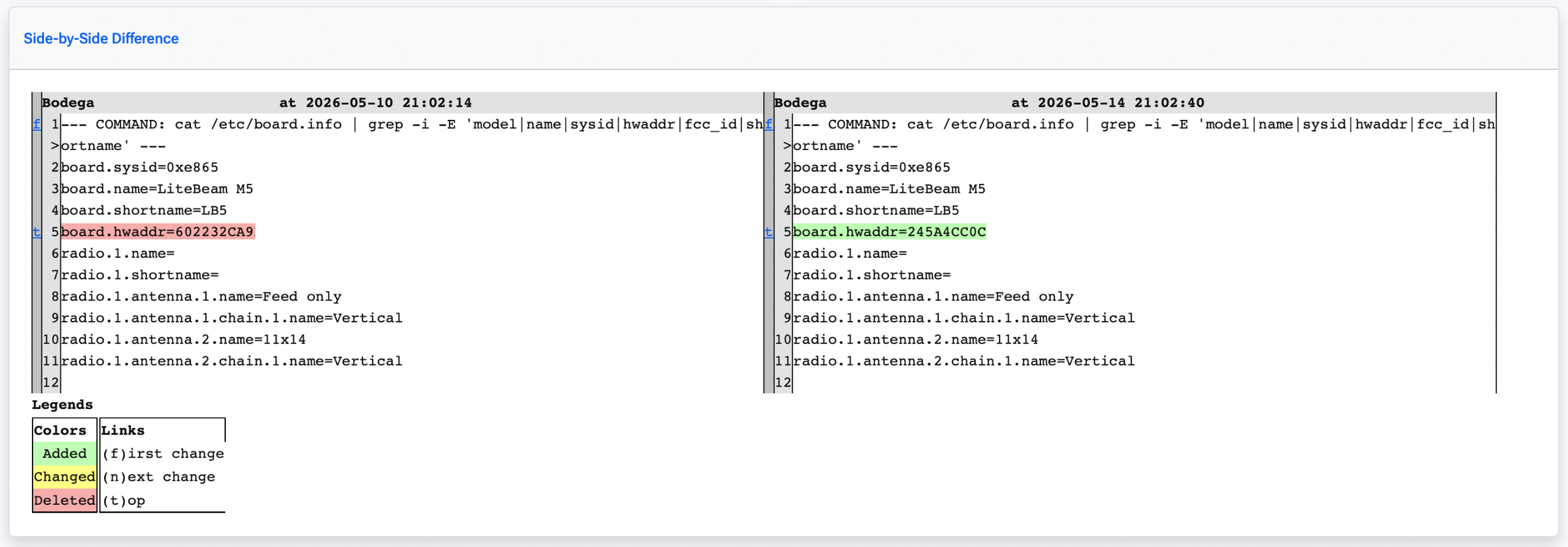Follow the 'f' first-change link in the right pane
The width and height of the screenshot is (1568, 547).
[769, 124]
